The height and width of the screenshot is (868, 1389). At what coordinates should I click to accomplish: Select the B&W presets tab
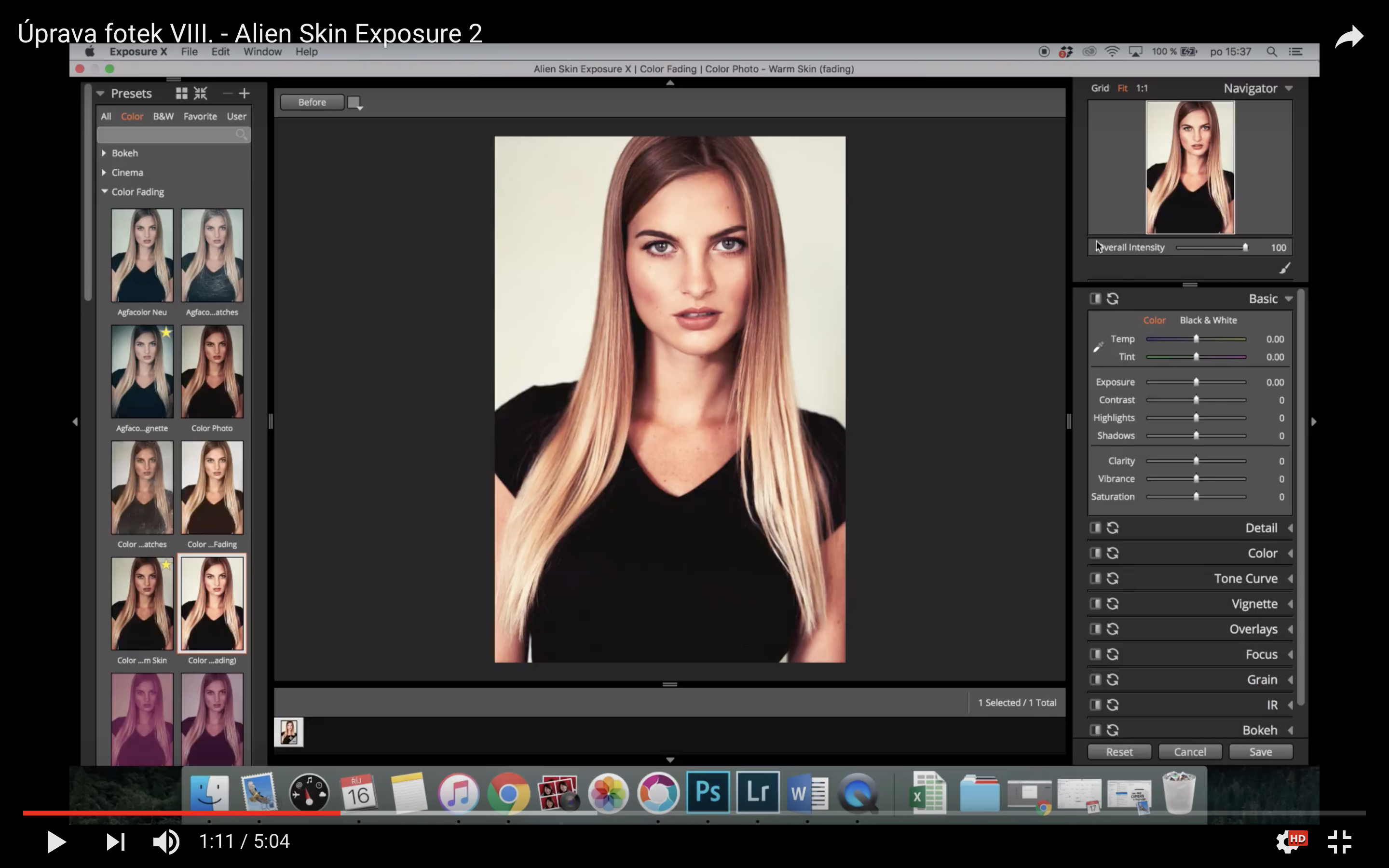163,116
